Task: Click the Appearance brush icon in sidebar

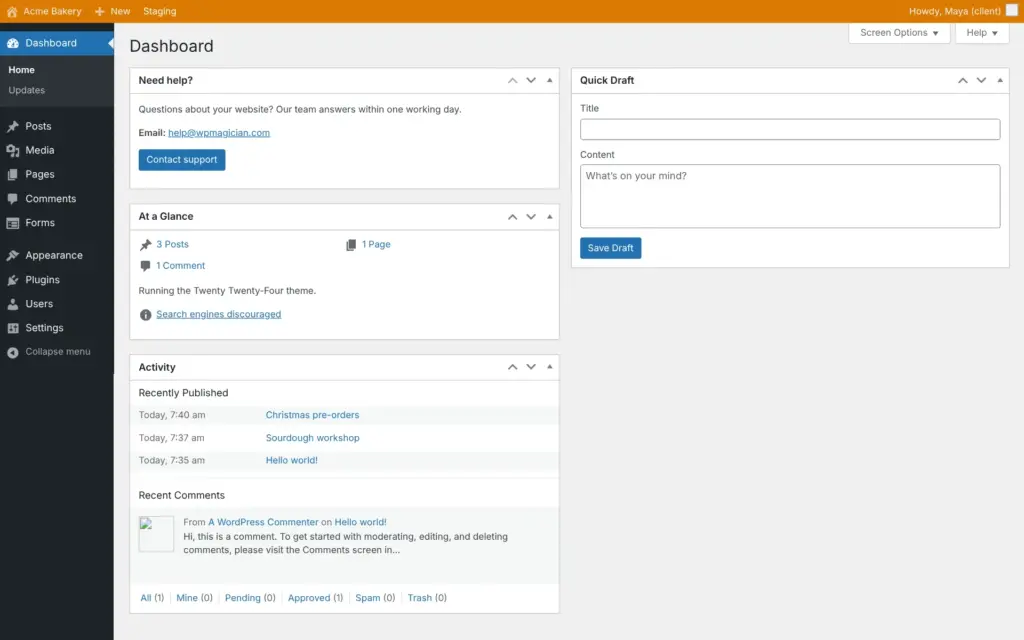Action: point(12,255)
